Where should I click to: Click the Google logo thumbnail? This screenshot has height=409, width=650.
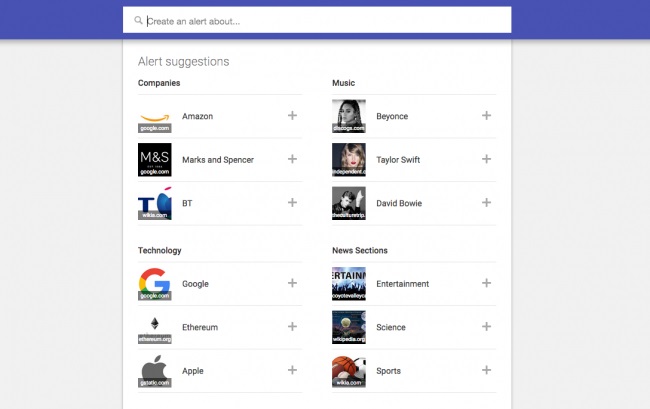click(x=154, y=284)
